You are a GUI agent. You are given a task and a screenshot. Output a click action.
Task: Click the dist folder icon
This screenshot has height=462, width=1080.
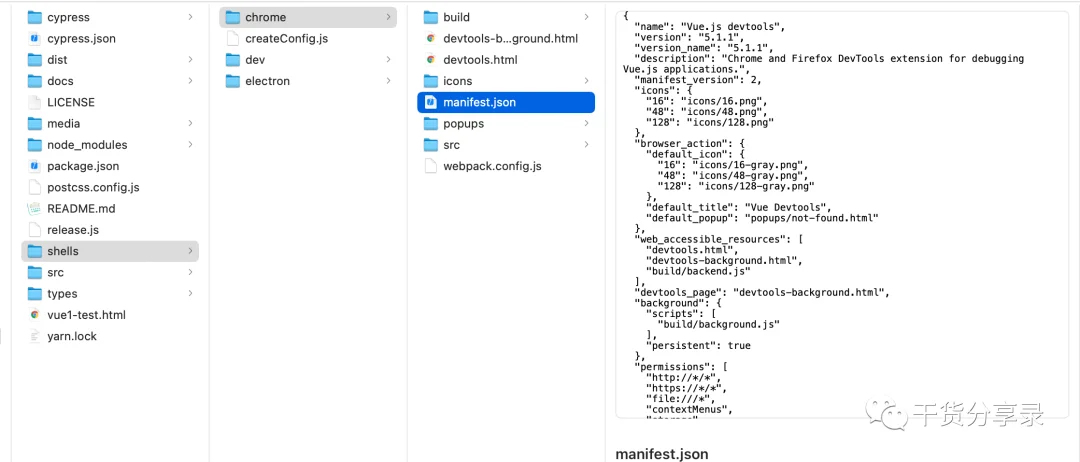coord(35,60)
